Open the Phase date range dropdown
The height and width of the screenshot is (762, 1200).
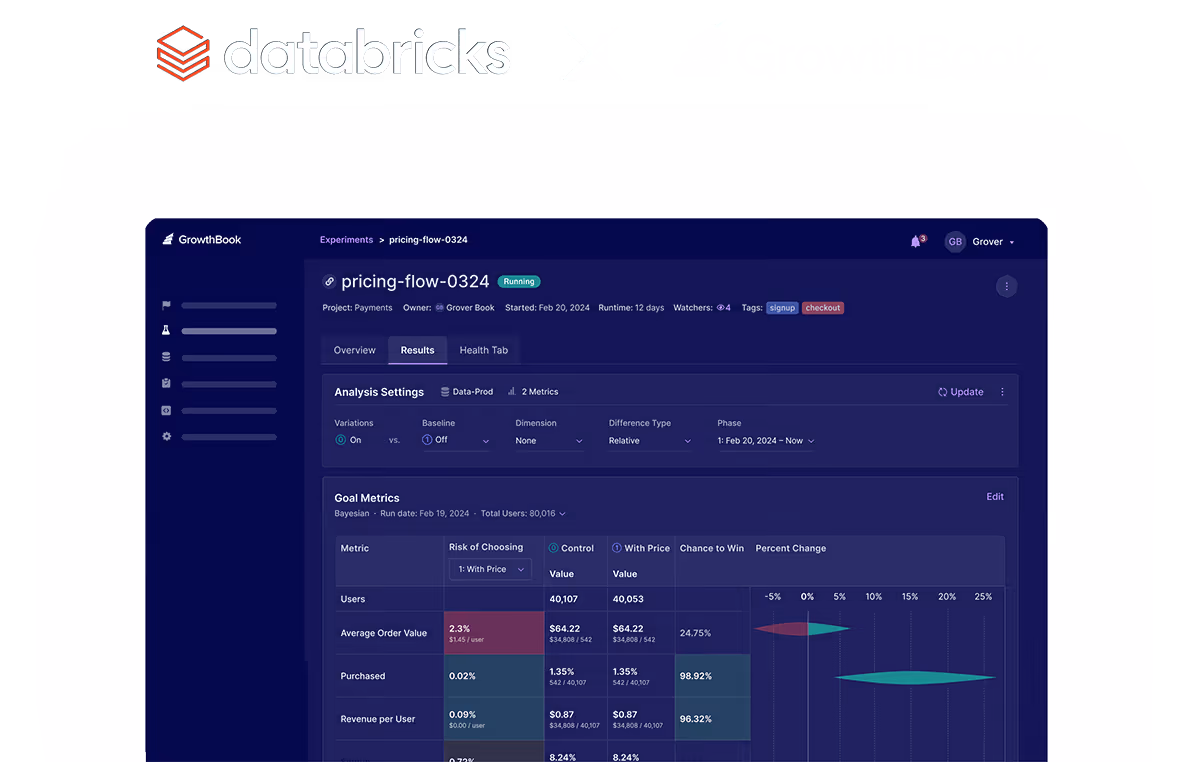pos(766,441)
